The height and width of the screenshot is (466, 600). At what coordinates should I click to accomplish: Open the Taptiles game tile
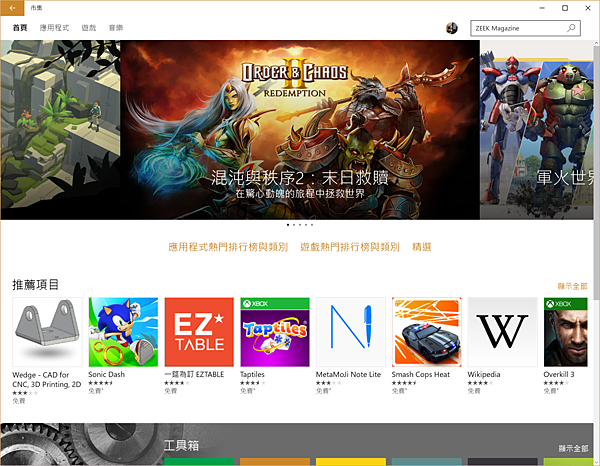pos(275,332)
